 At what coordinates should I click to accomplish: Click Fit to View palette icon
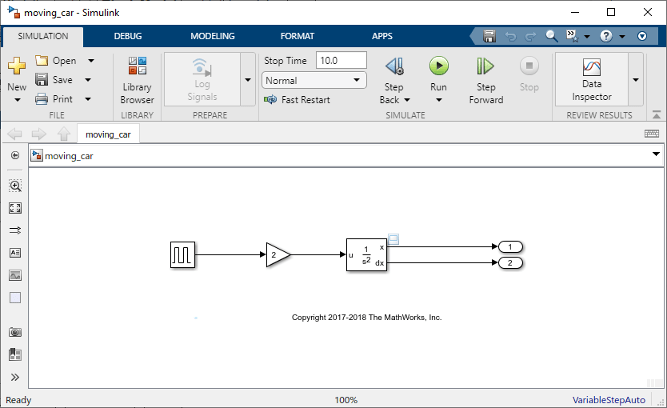click(x=15, y=208)
